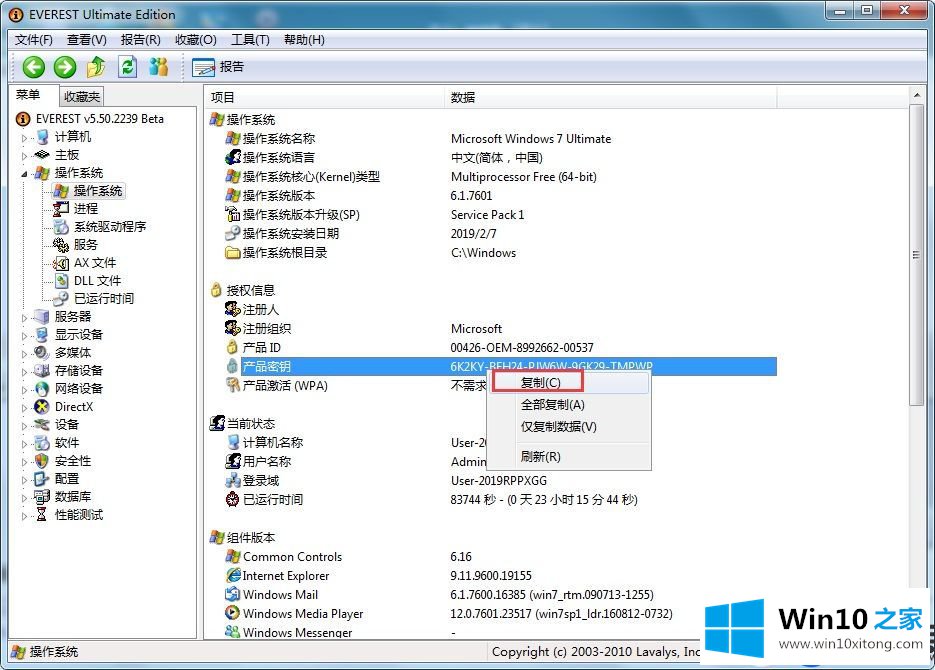Image resolution: width=935 pixels, height=670 pixels.
Task: Click the 产品激活 (WPA) keys icon
Action: point(233,384)
